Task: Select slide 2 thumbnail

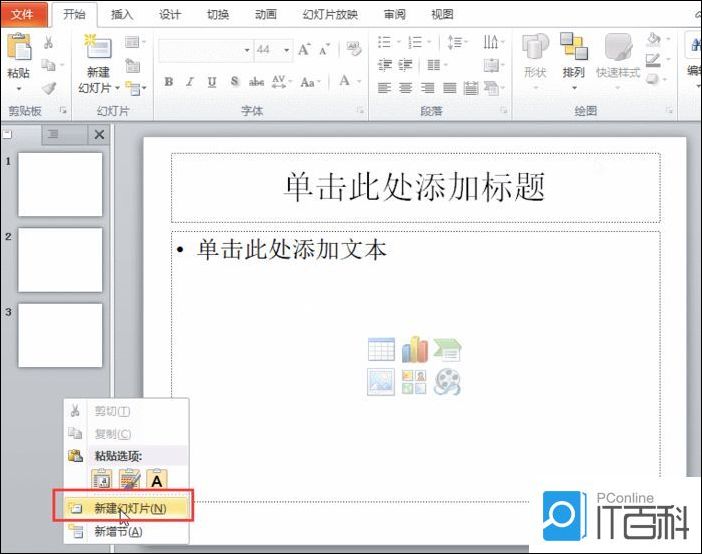Action: coord(60,260)
